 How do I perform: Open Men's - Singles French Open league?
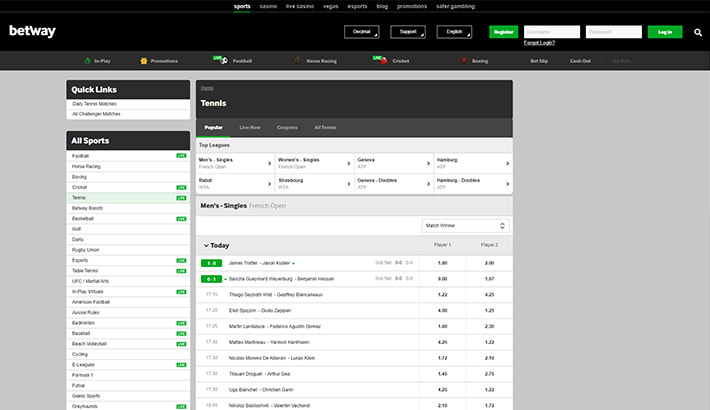[235, 163]
